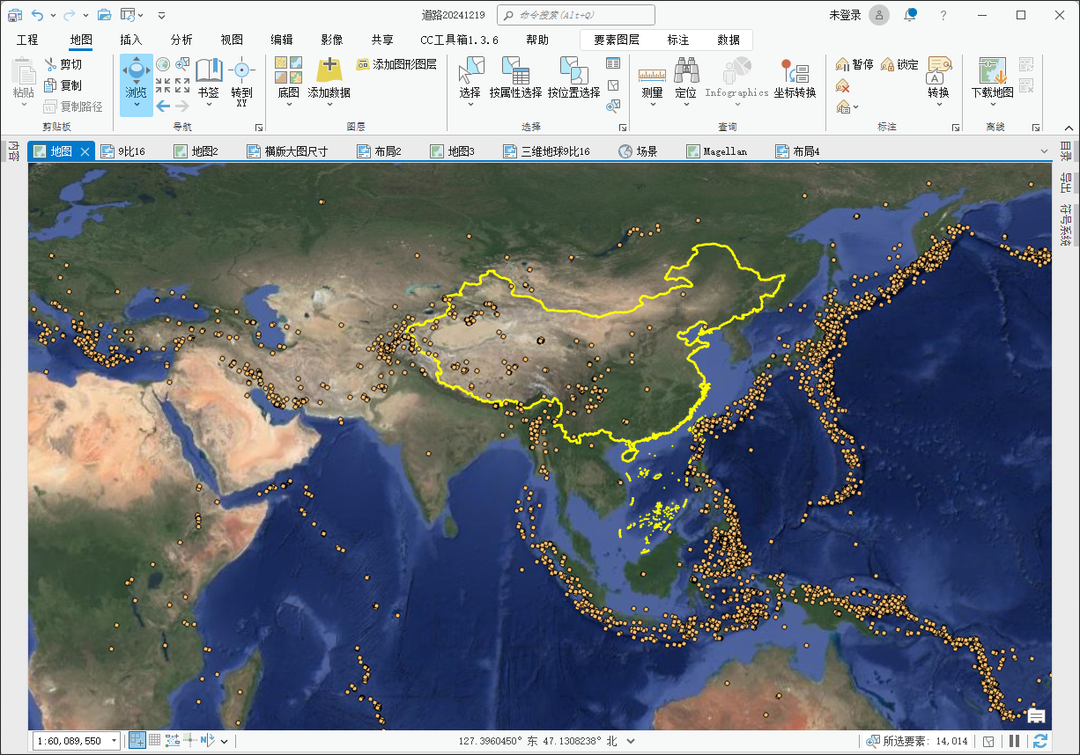Click the 剪切 cut scissors icon

pos(51,65)
